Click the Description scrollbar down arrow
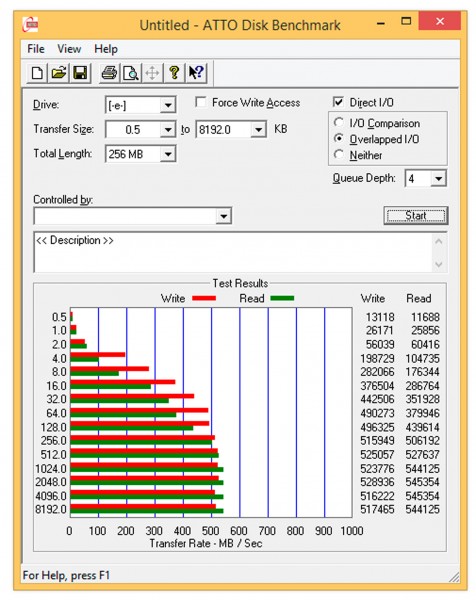Image resolution: width=476 pixels, height=600 pixels. tap(439, 264)
